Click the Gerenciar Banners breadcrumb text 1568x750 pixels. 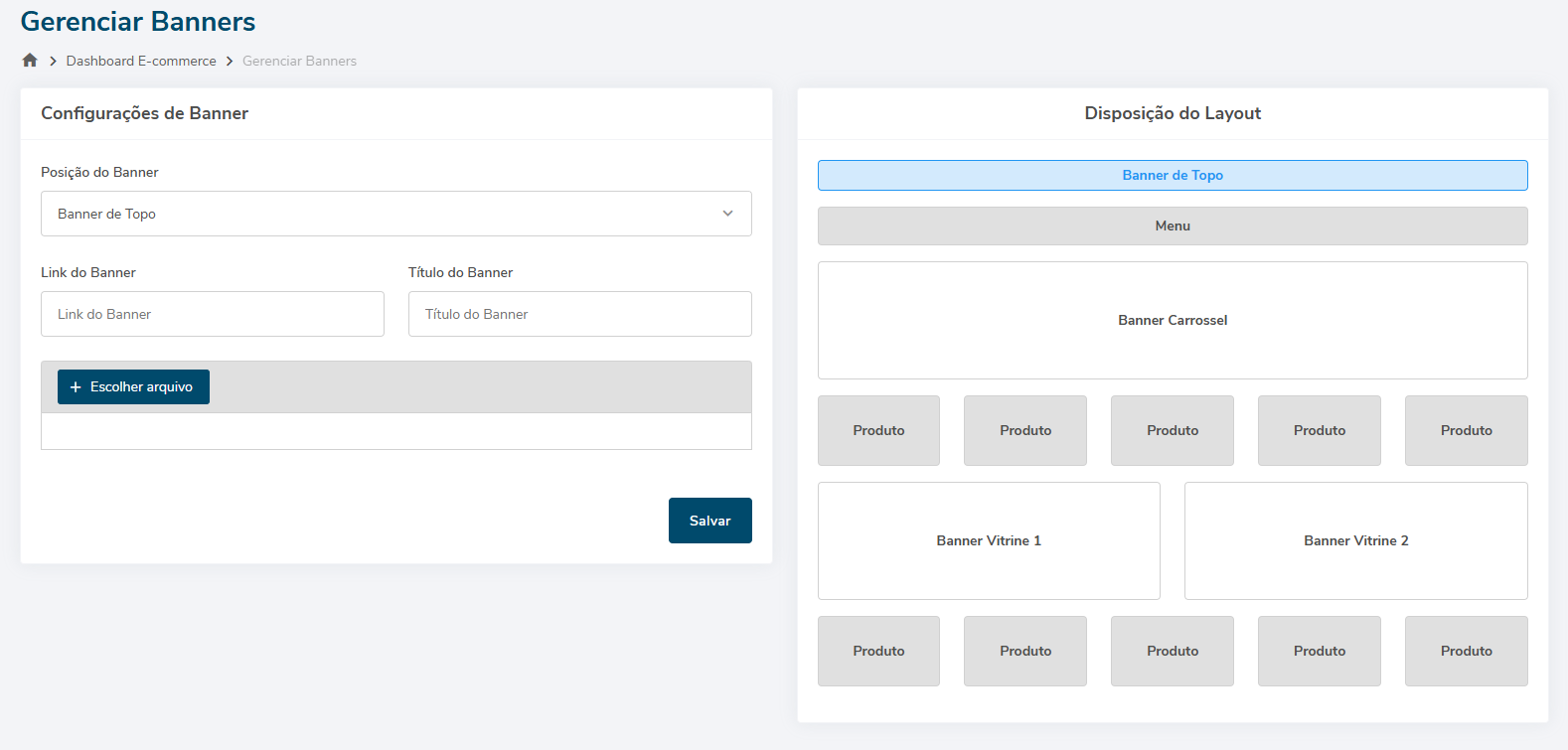[x=299, y=61]
